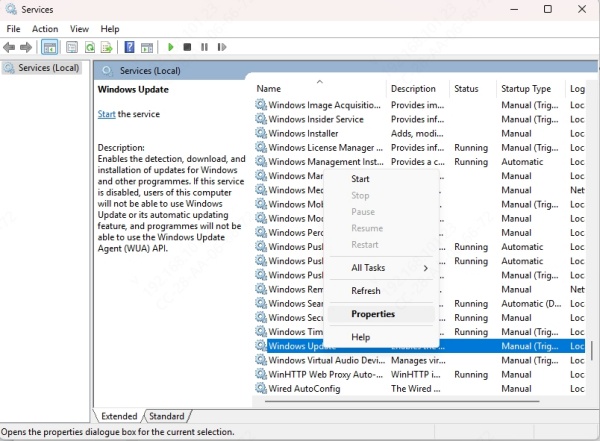600x441 pixels.
Task: Click 'Manages vir...' description cell
Action: coord(418,360)
